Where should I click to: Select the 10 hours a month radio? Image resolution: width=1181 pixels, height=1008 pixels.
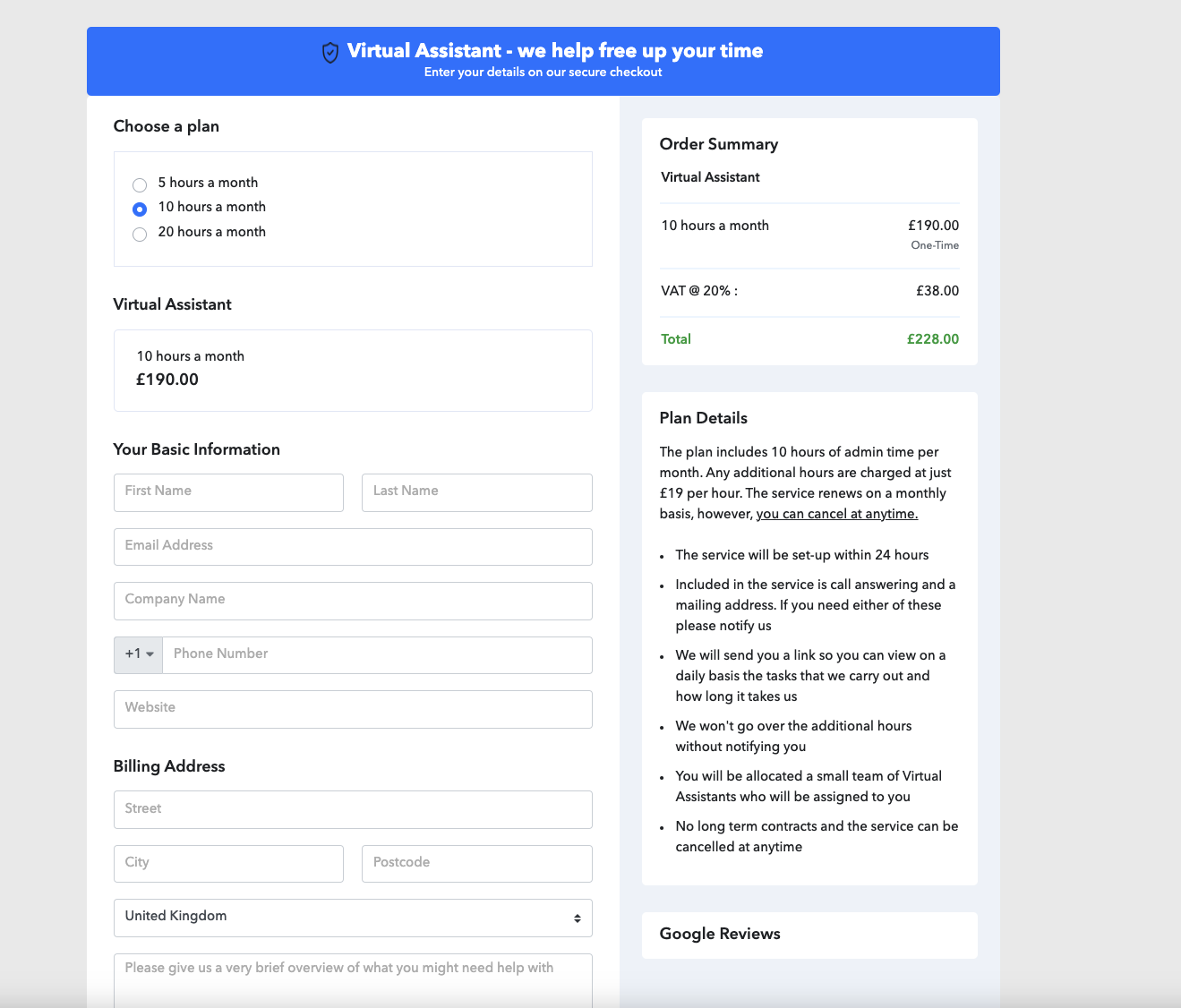click(x=140, y=209)
